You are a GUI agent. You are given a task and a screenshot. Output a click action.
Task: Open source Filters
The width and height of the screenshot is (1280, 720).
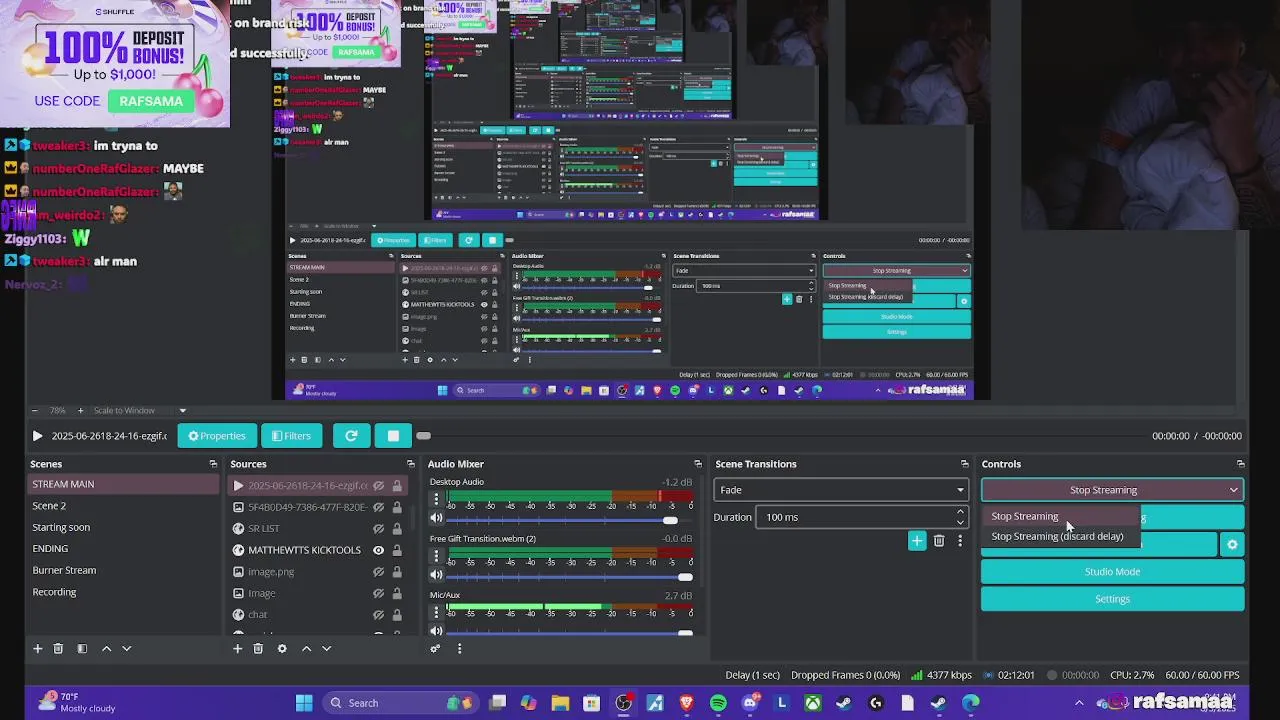click(x=291, y=436)
